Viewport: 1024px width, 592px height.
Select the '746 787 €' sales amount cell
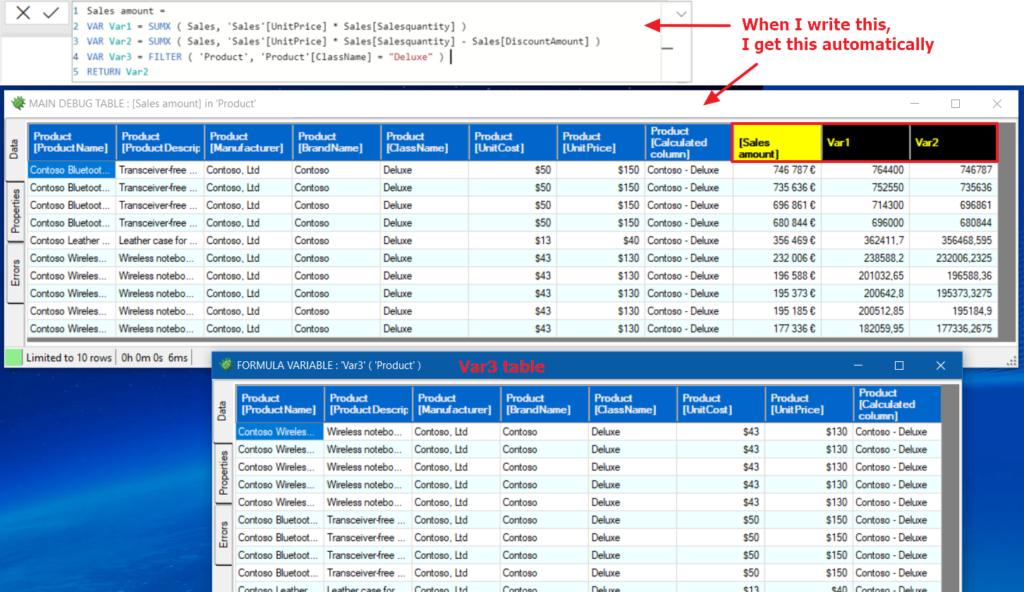click(777, 170)
